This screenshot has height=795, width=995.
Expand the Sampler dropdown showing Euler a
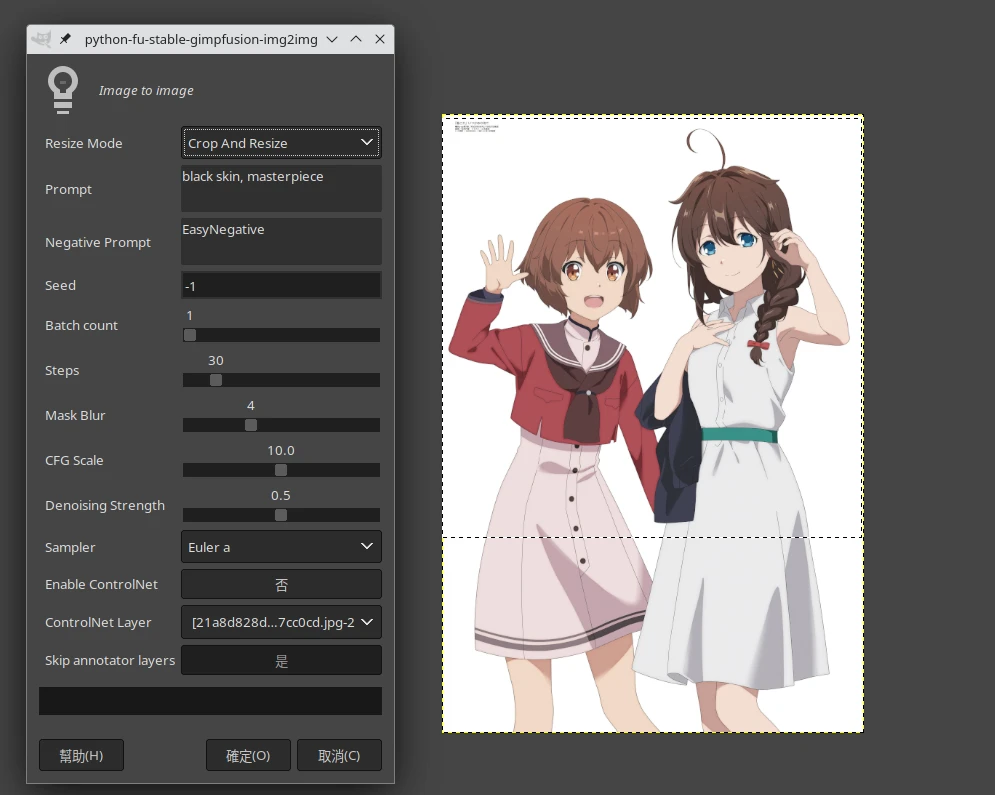click(x=281, y=547)
